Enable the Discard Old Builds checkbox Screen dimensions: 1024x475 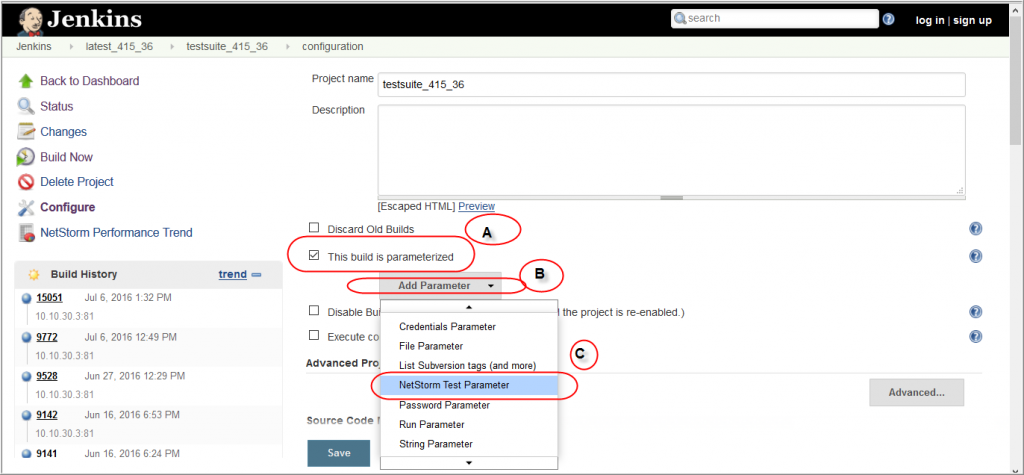pyautogui.click(x=314, y=228)
